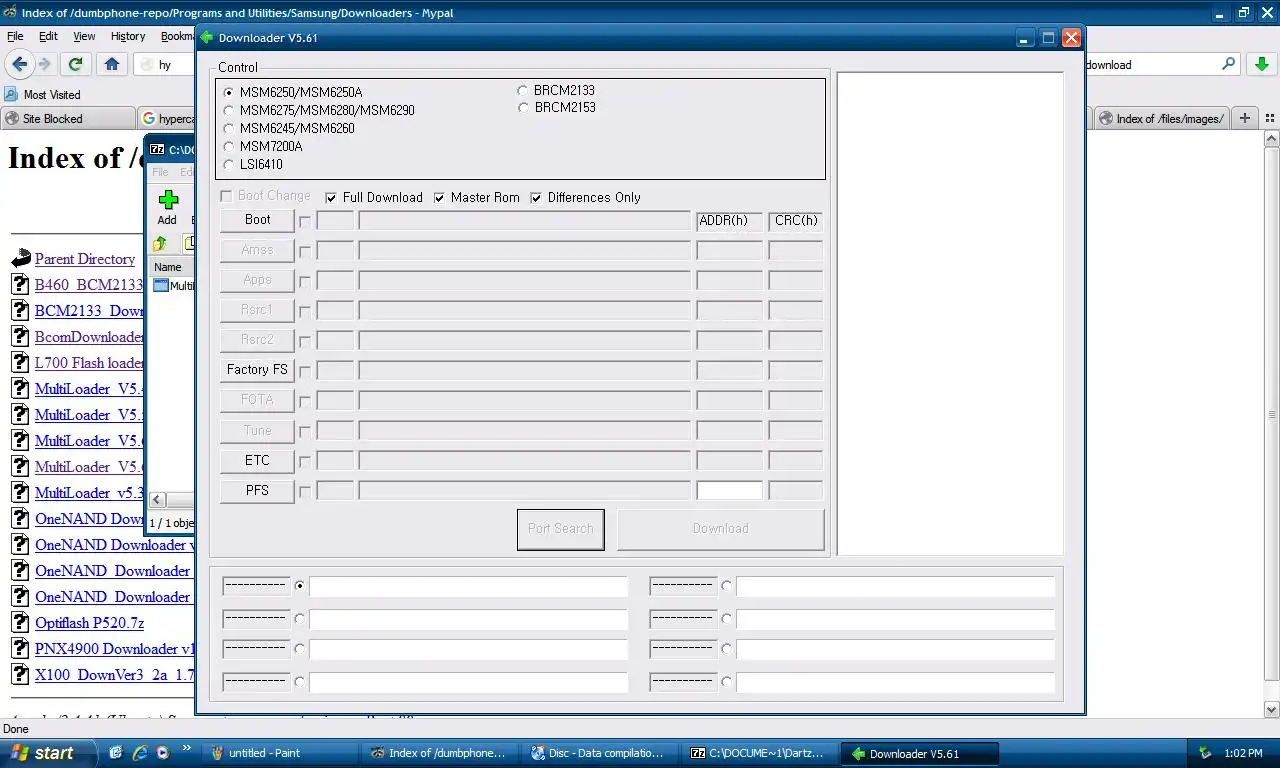Switch to Index of /files/images/ tab
Screen dimensions: 1280x768
pos(1160,118)
